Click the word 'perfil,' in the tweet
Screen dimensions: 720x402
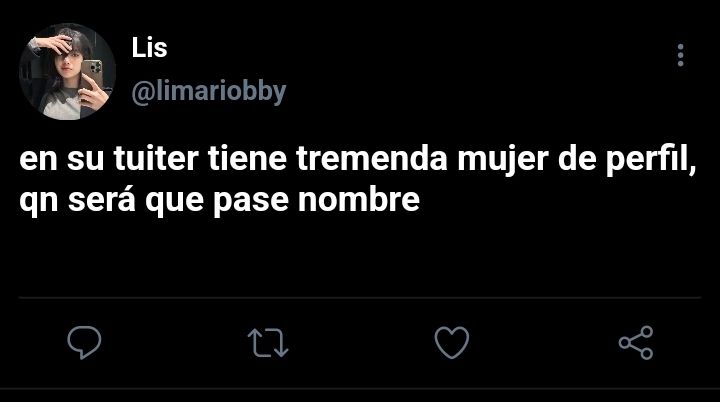coord(651,159)
